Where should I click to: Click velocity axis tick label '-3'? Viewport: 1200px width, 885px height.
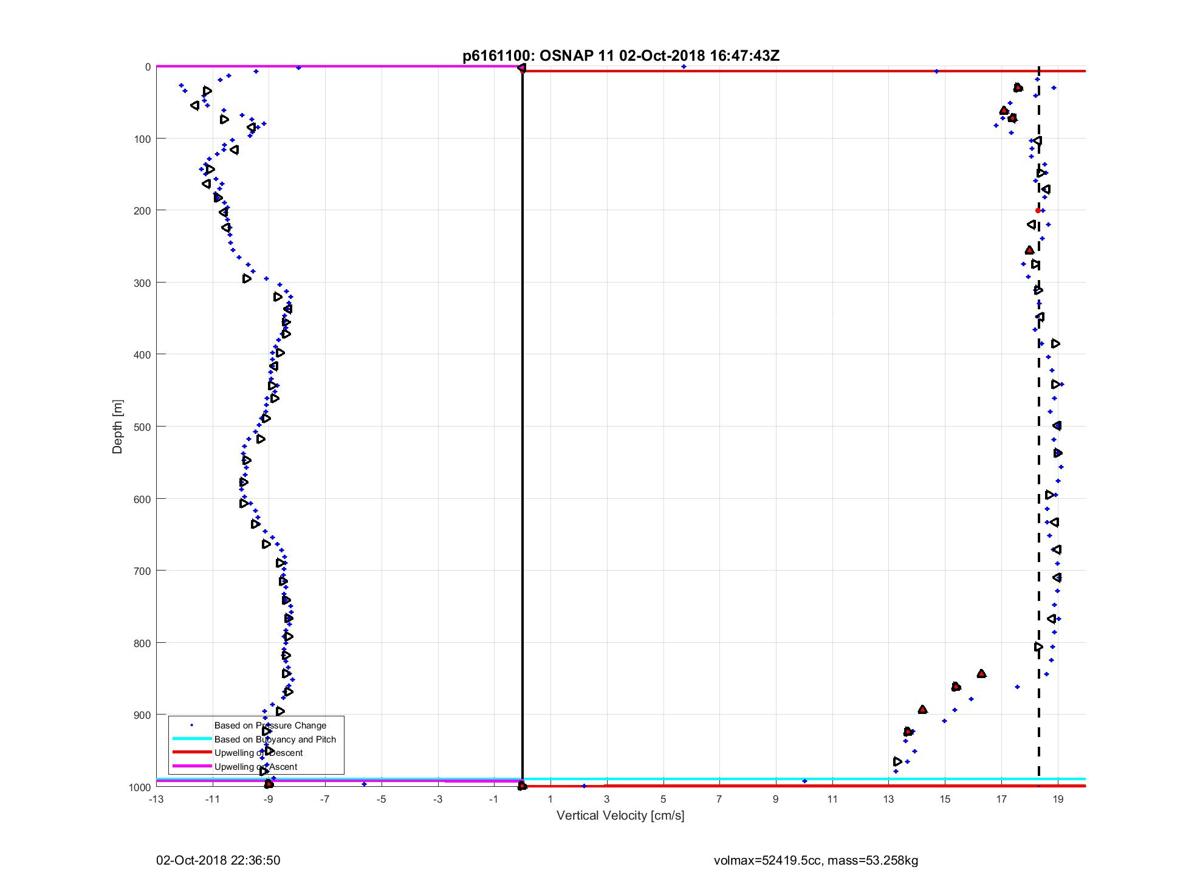437,799
